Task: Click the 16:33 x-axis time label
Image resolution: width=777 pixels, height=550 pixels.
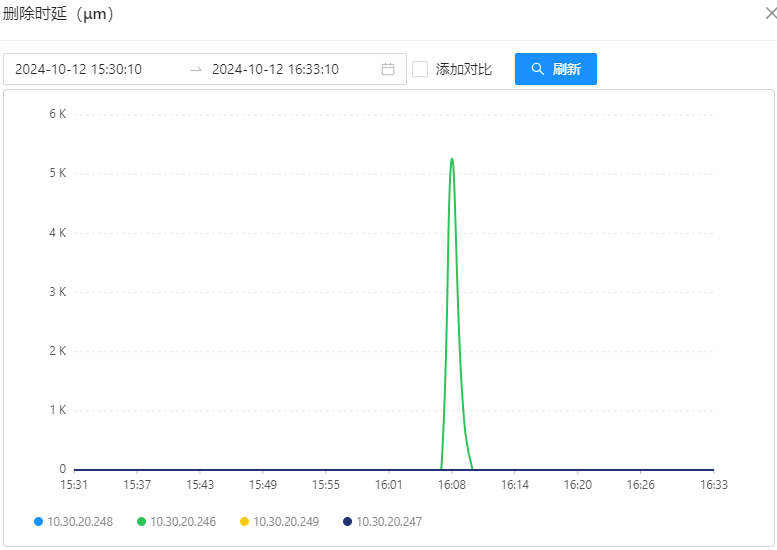Action: pos(713,485)
